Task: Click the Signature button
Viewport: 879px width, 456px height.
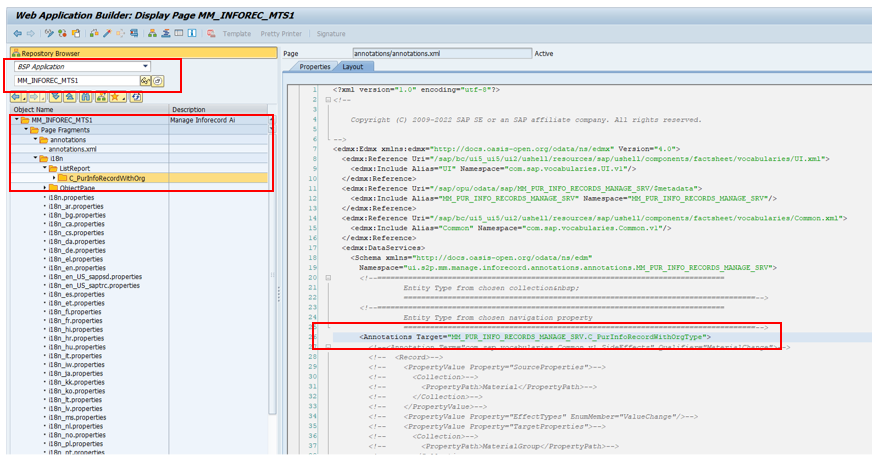Action: coord(331,34)
